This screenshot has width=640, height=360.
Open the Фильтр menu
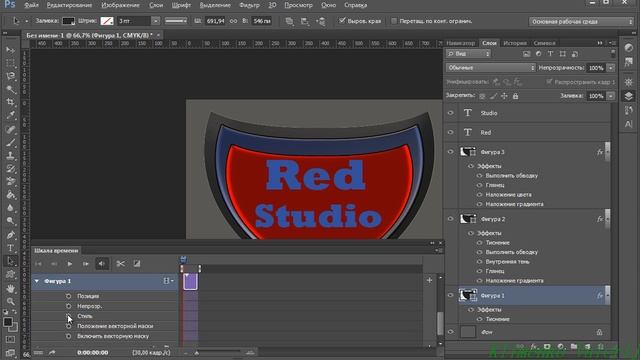[x=249, y=5]
